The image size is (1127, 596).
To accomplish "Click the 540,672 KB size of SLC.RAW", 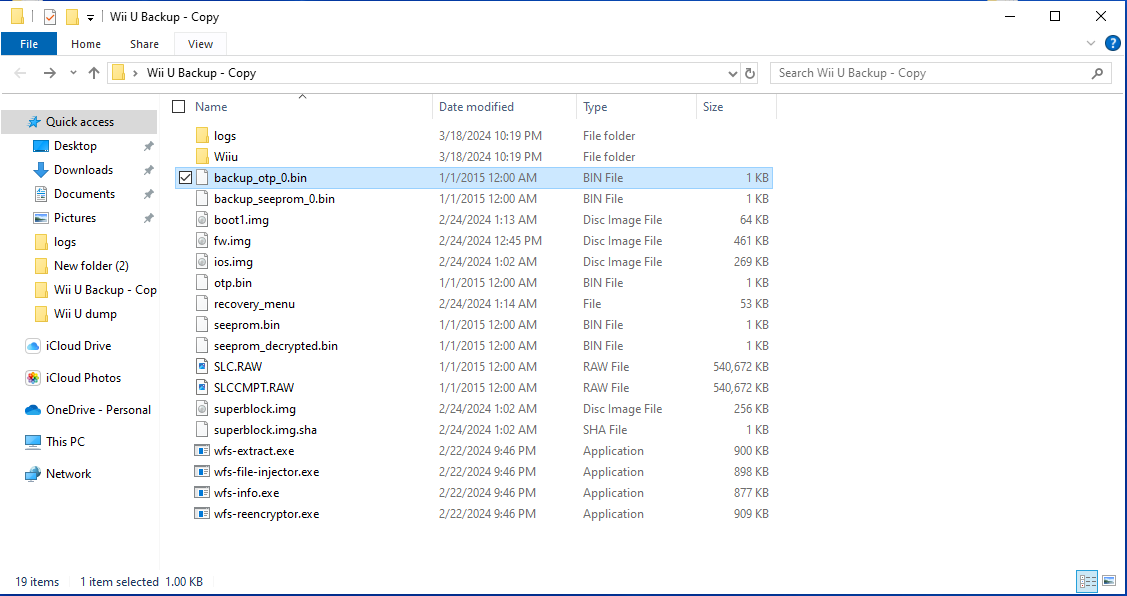I will pos(740,367).
